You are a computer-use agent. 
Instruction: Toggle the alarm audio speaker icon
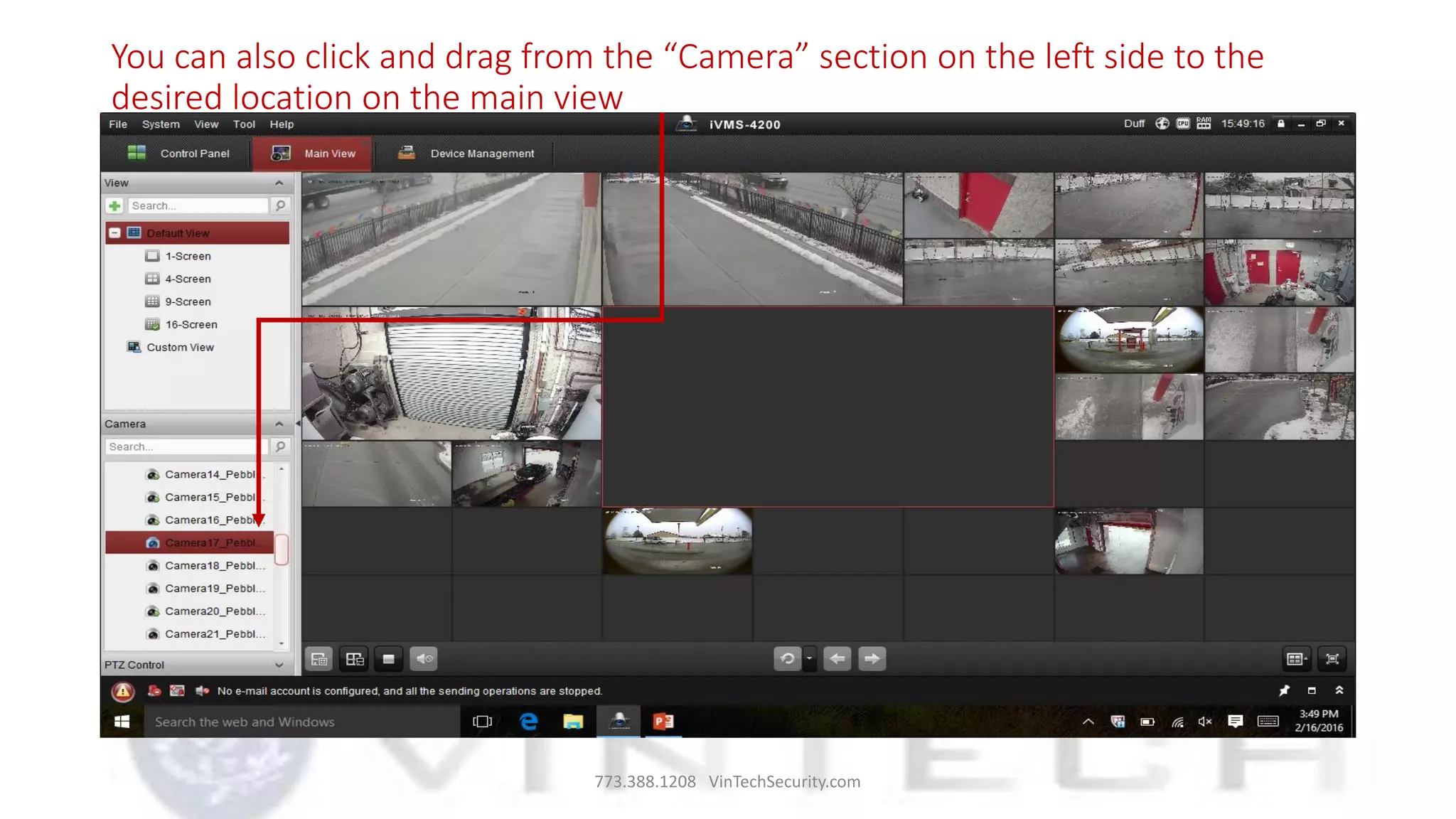click(203, 690)
